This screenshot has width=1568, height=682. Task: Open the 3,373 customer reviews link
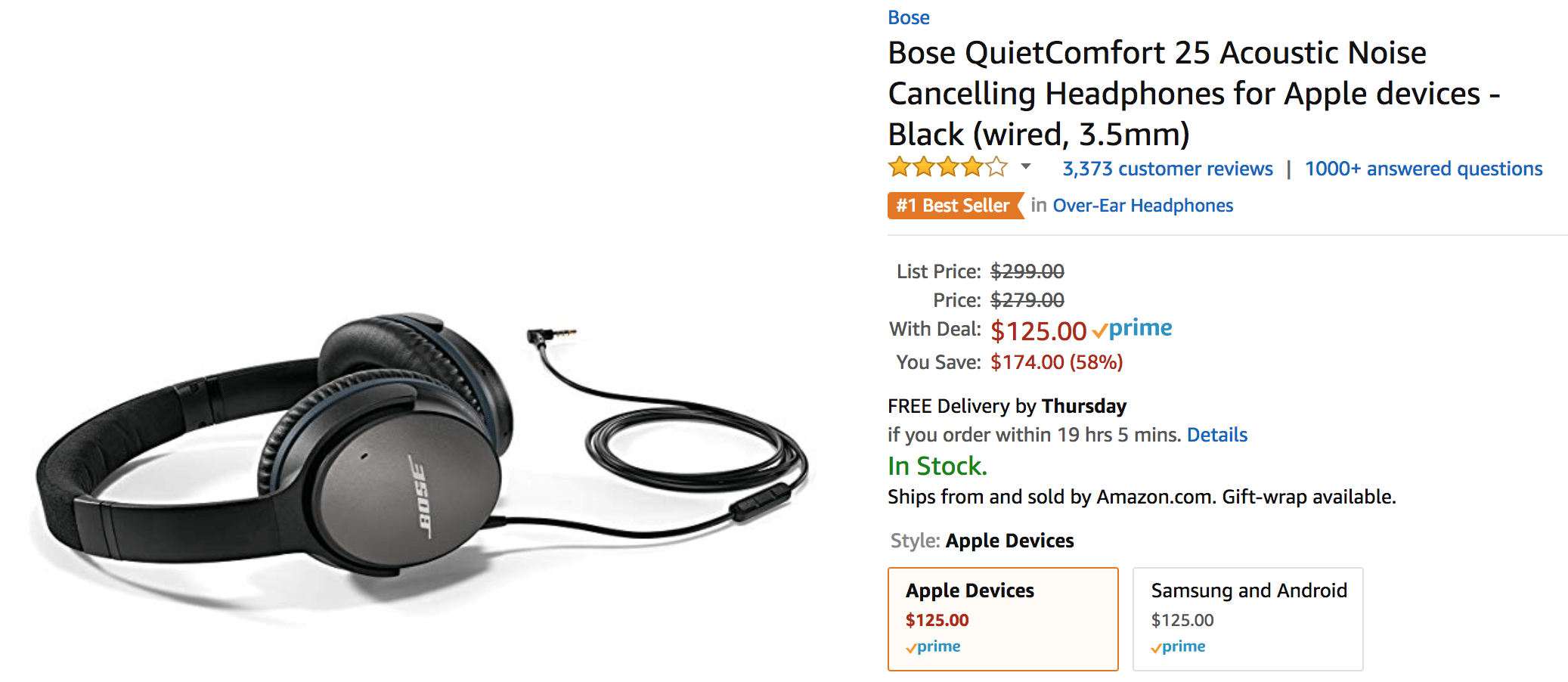[x=1167, y=169]
